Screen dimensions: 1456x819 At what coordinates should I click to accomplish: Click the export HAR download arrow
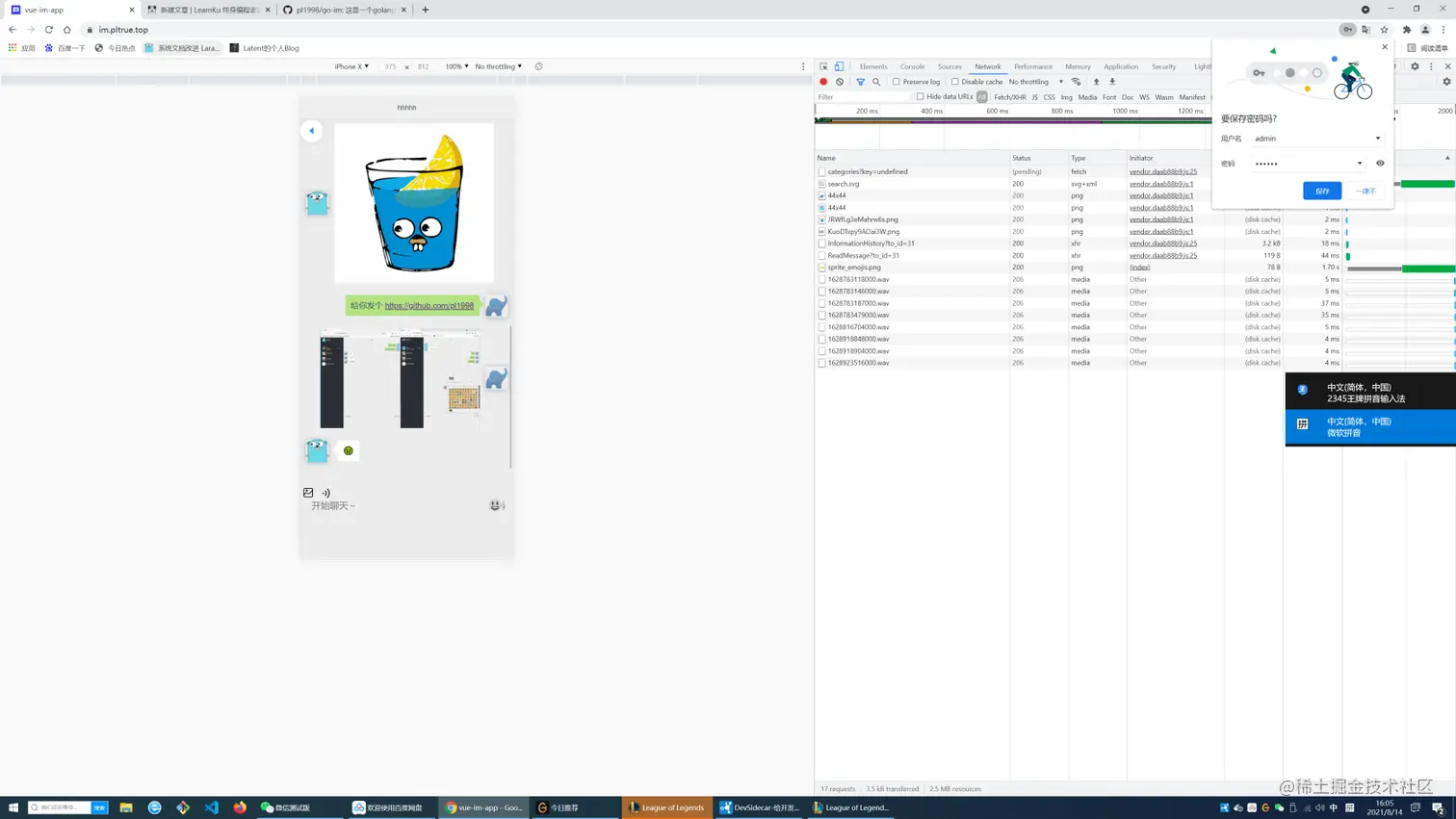[1112, 82]
